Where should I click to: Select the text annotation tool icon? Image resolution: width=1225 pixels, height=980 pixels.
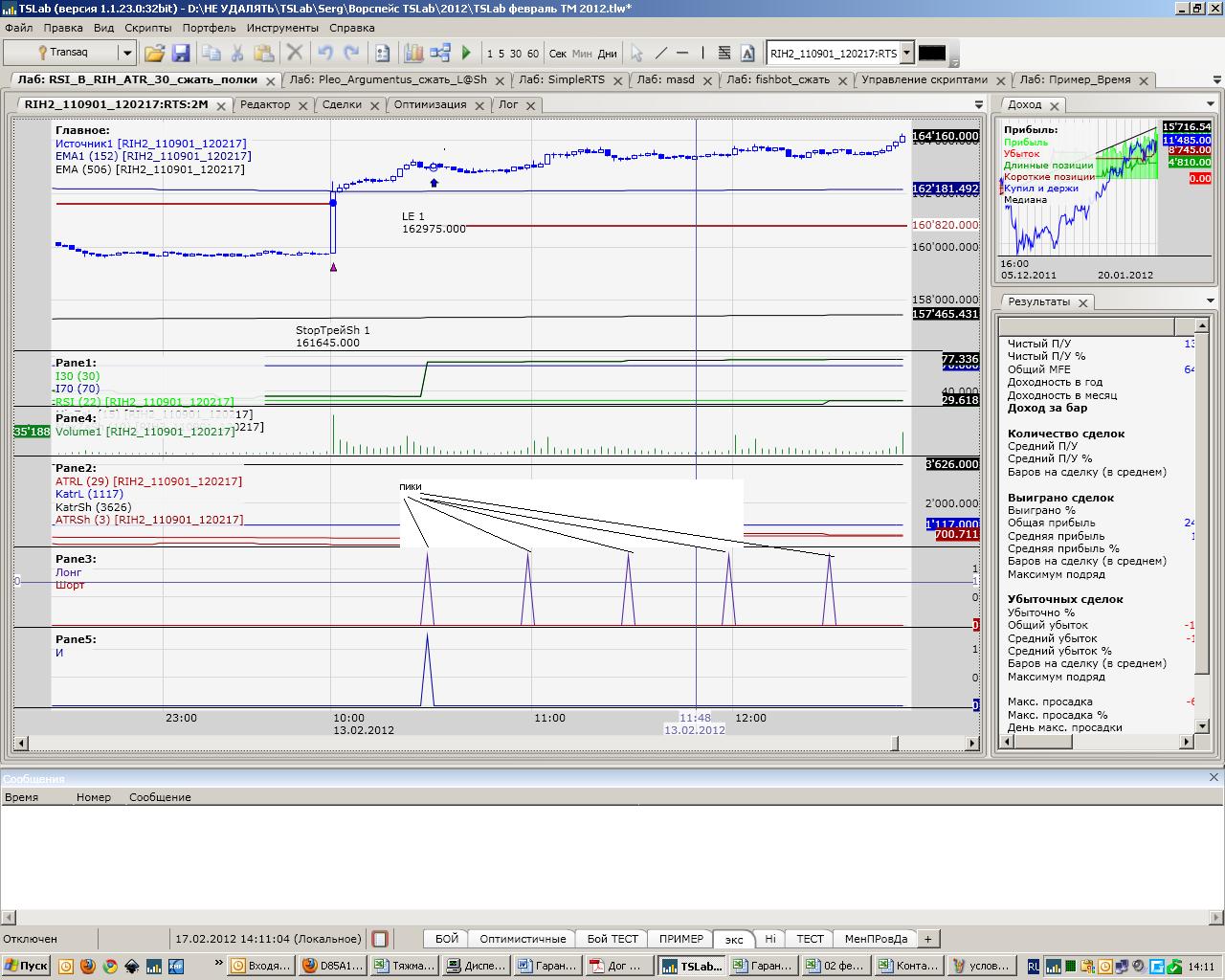[747, 54]
